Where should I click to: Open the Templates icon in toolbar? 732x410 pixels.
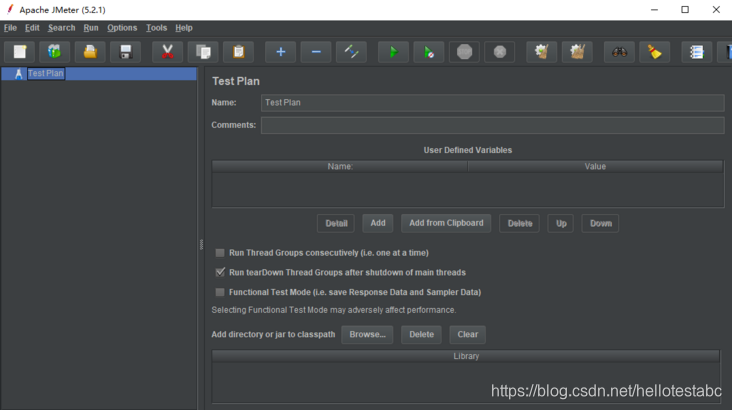pyautogui.click(x=55, y=52)
